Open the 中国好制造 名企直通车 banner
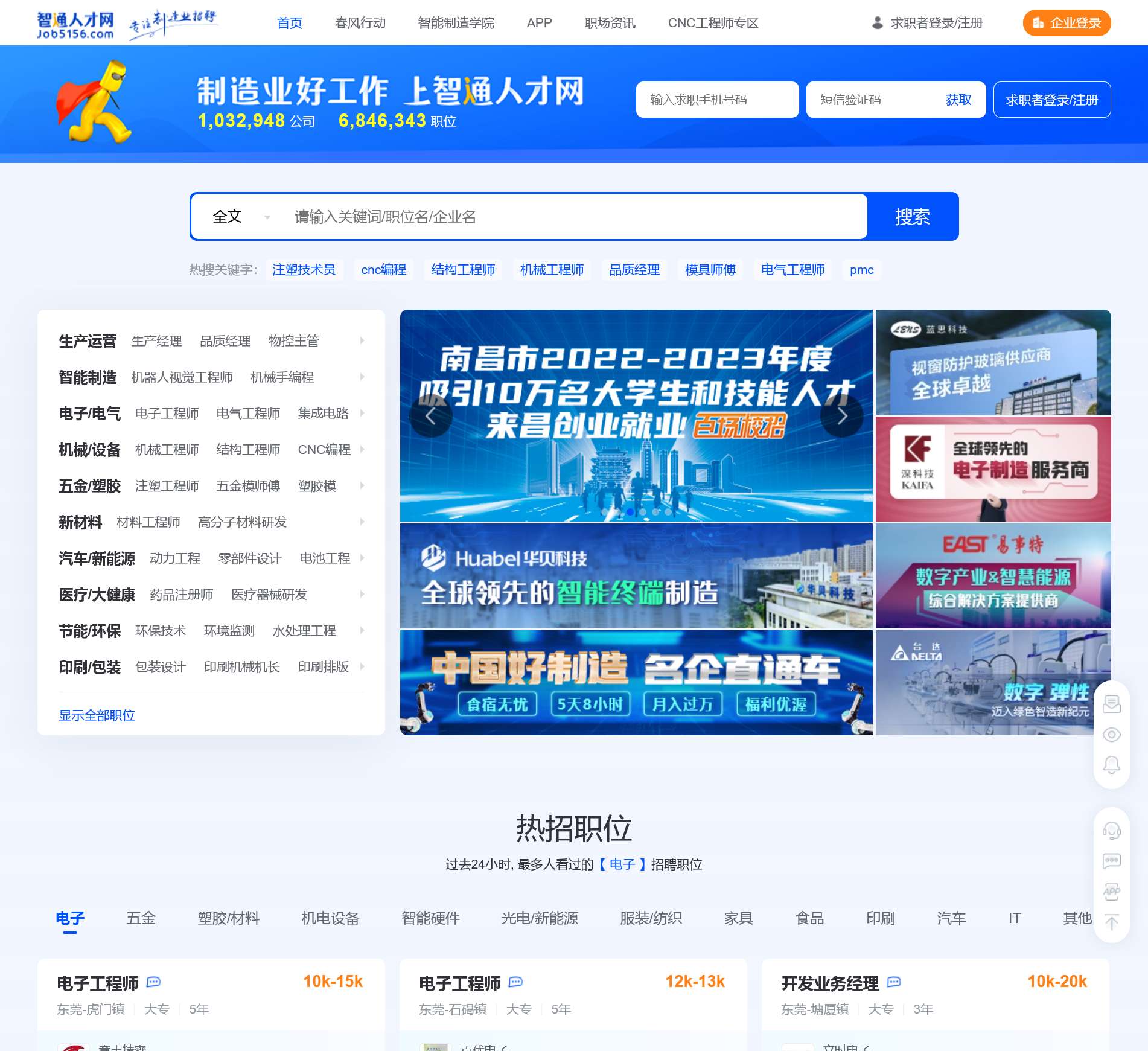This screenshot has height=1051, width=1148. (636, 683)
